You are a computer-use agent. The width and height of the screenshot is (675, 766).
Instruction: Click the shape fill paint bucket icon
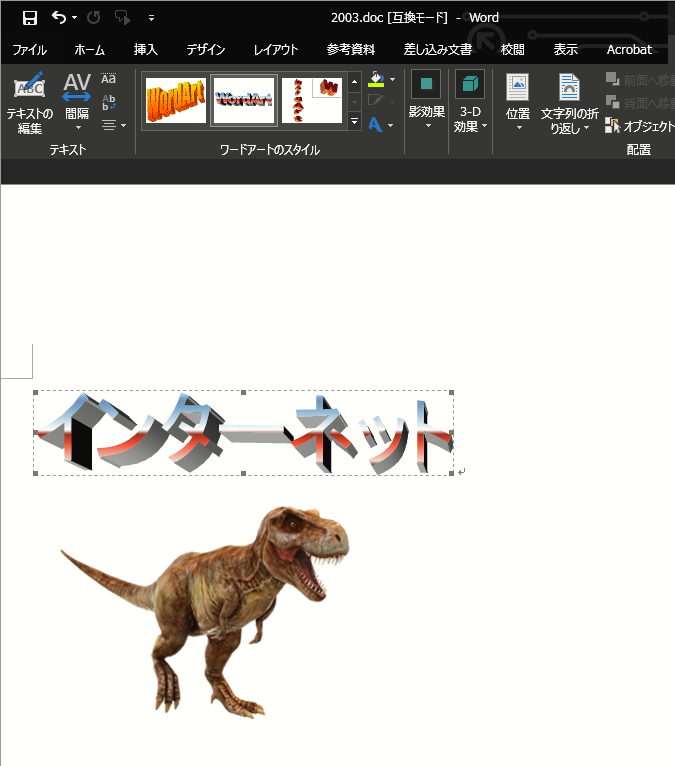(x=376, y=80)
